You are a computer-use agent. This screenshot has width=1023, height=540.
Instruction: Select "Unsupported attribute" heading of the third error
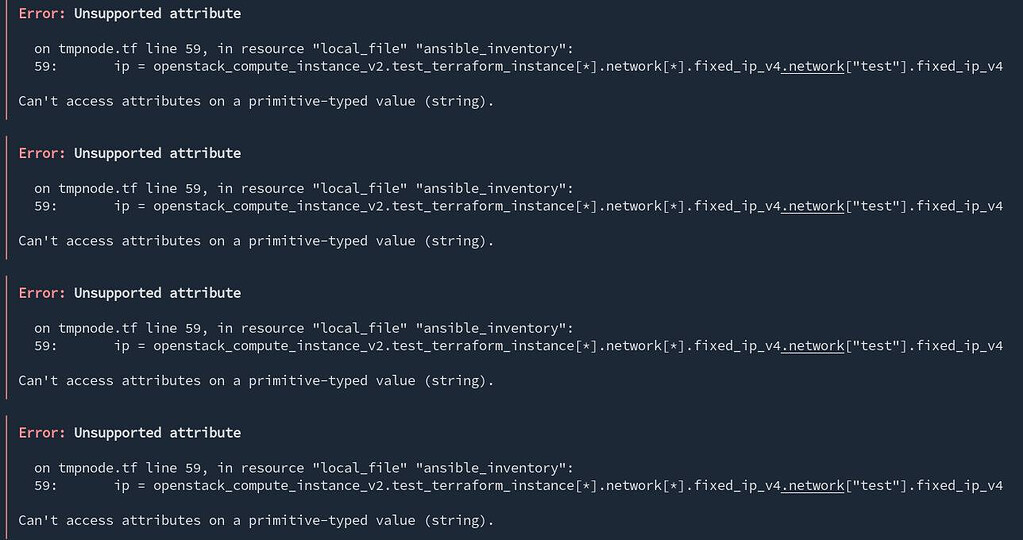point(157,293)
